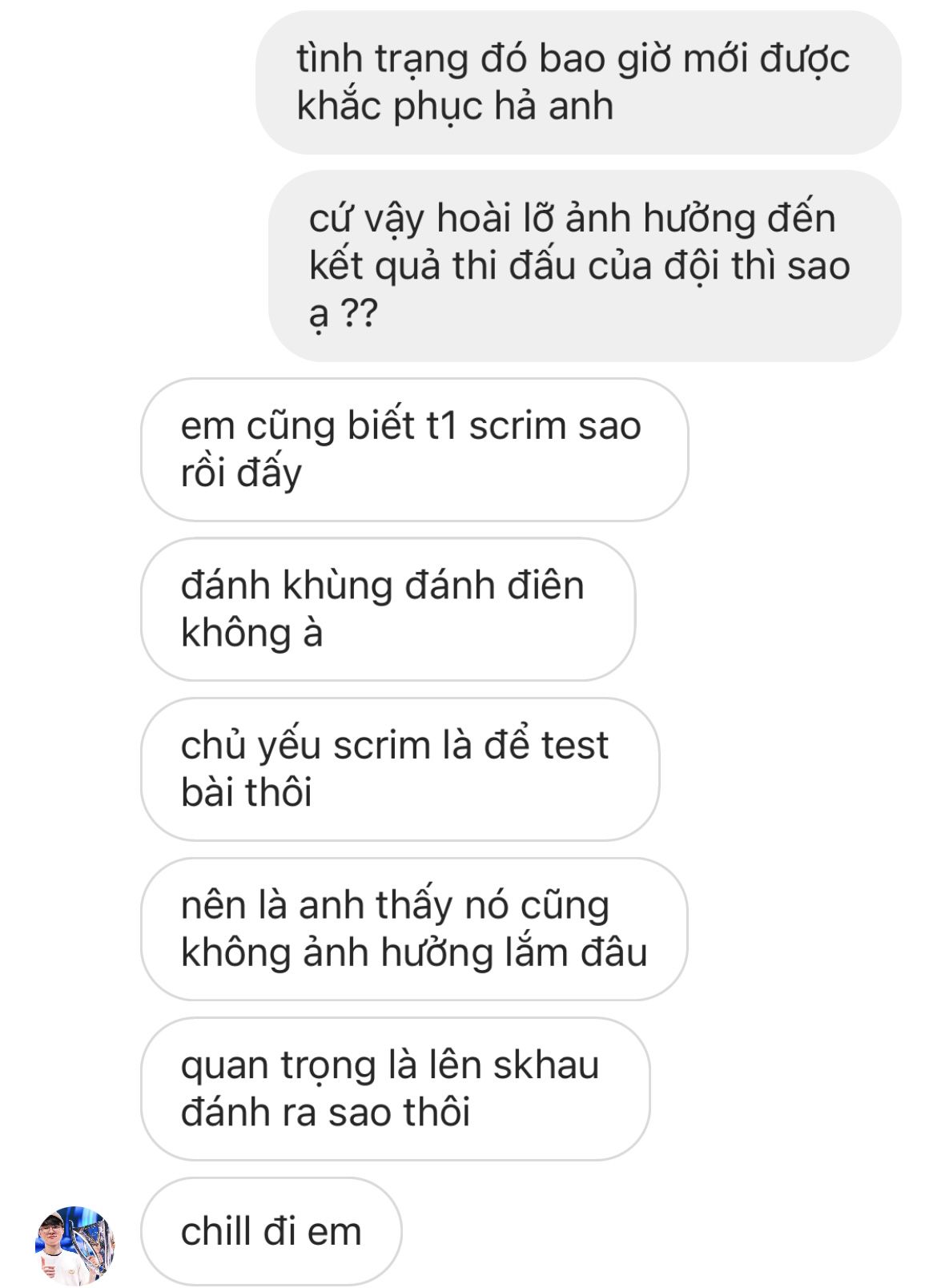Tap the 'nên là anh thấy nó cũng' message
This screenshot has width=937, height=1288.
click(x=415, y=929)
